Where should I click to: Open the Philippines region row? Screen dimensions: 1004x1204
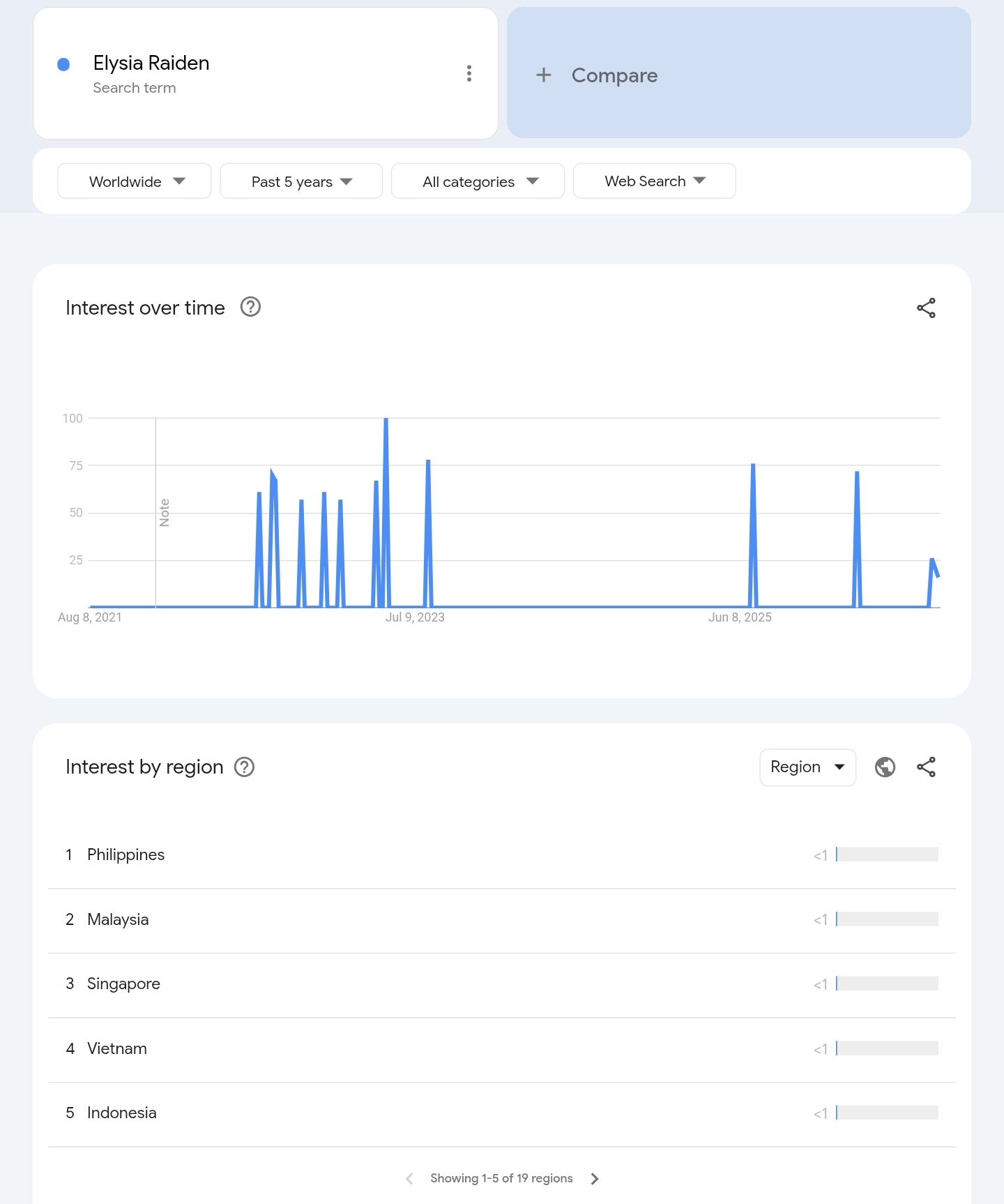(502, 855)
